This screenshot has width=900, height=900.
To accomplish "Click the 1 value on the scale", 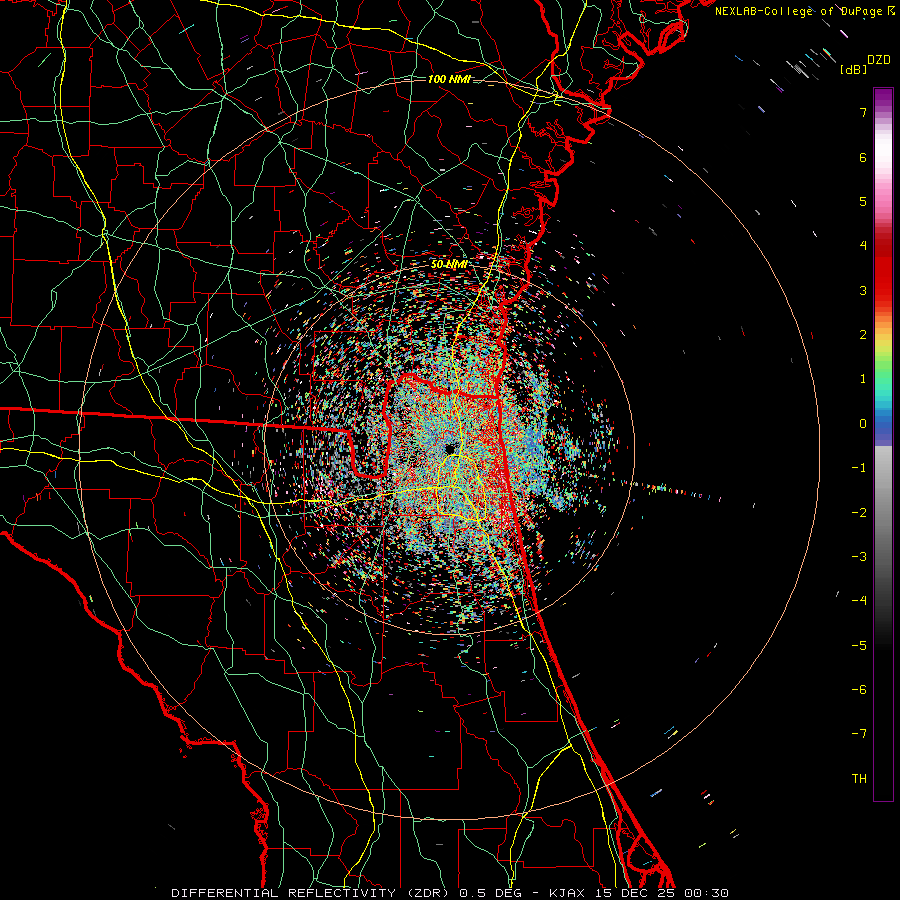I will coord(863,379).
